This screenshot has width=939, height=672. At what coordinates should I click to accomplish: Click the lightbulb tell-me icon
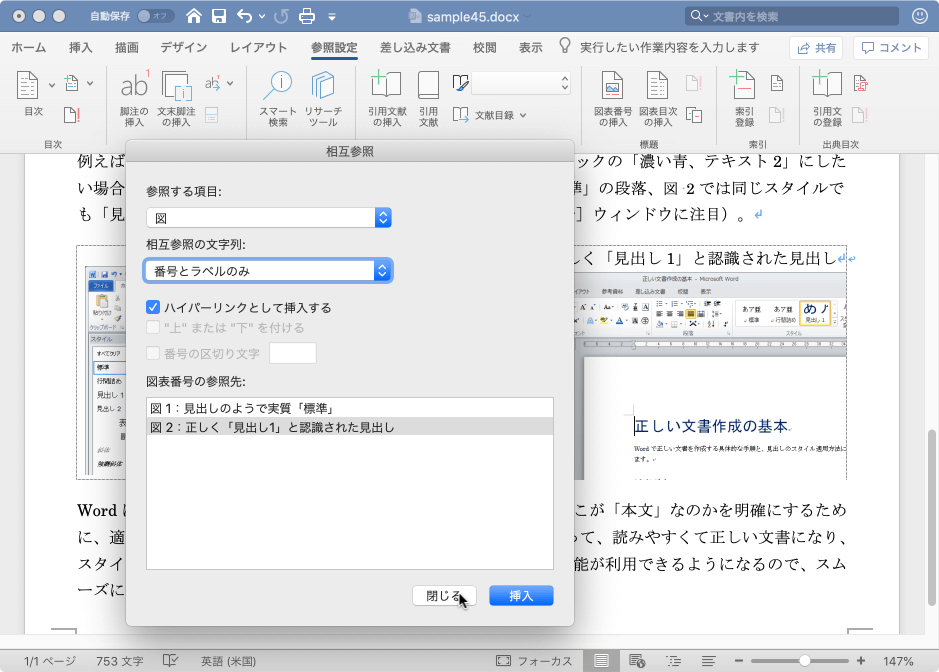point(565,46)
